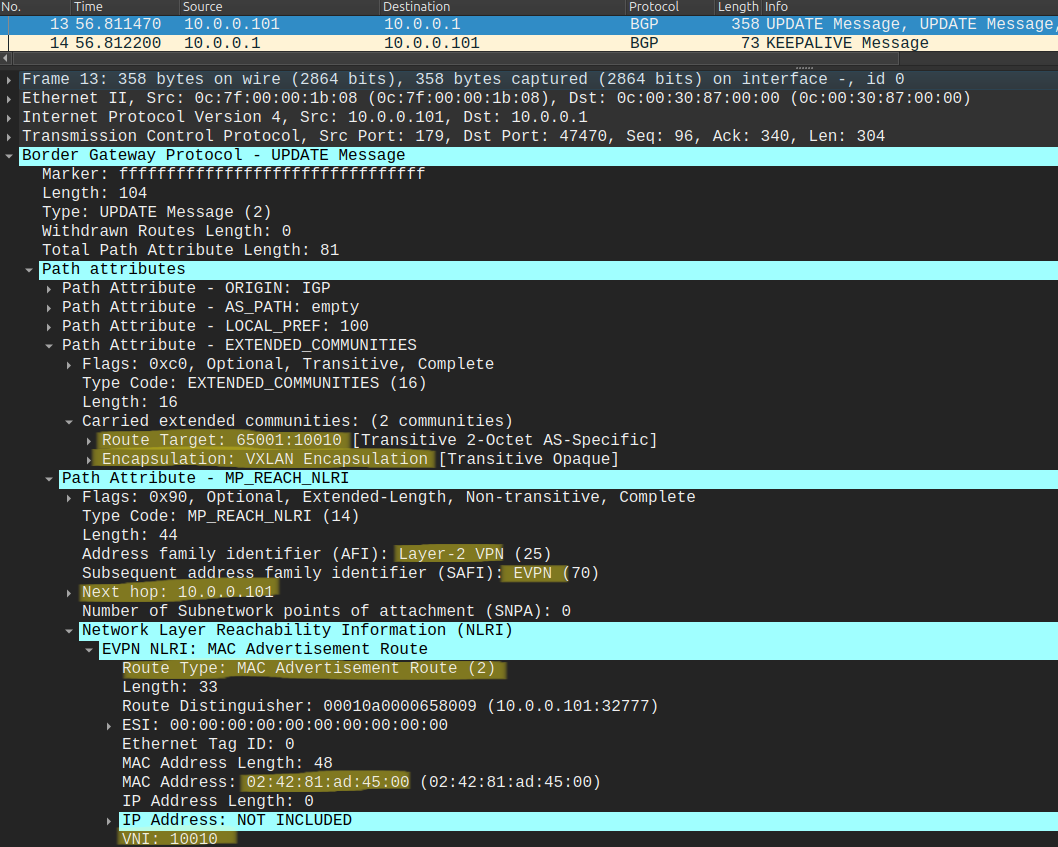Screen dimensions: 1058x847
Task: Expand Next hop: 10.0.0.101 row
Action: [x=69, y=593]
